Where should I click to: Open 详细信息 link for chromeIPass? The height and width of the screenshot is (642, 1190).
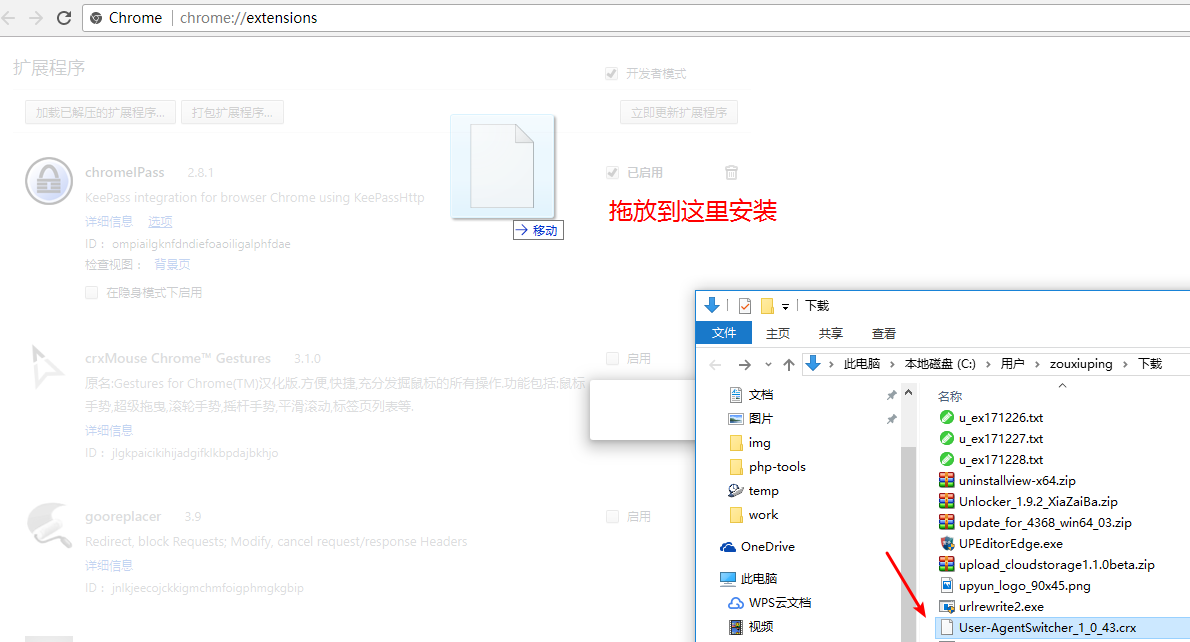tap(109, 222)
